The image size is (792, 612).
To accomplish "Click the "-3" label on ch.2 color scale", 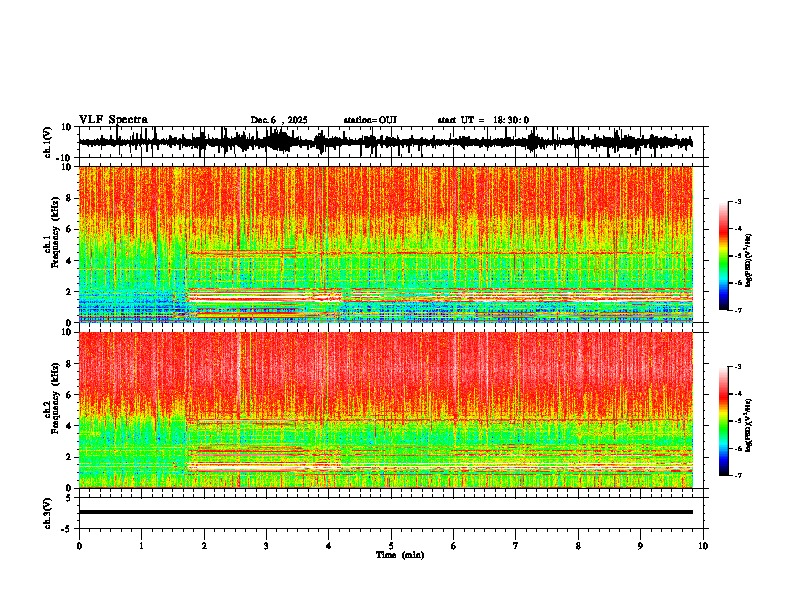I will (x=737, y=367).
